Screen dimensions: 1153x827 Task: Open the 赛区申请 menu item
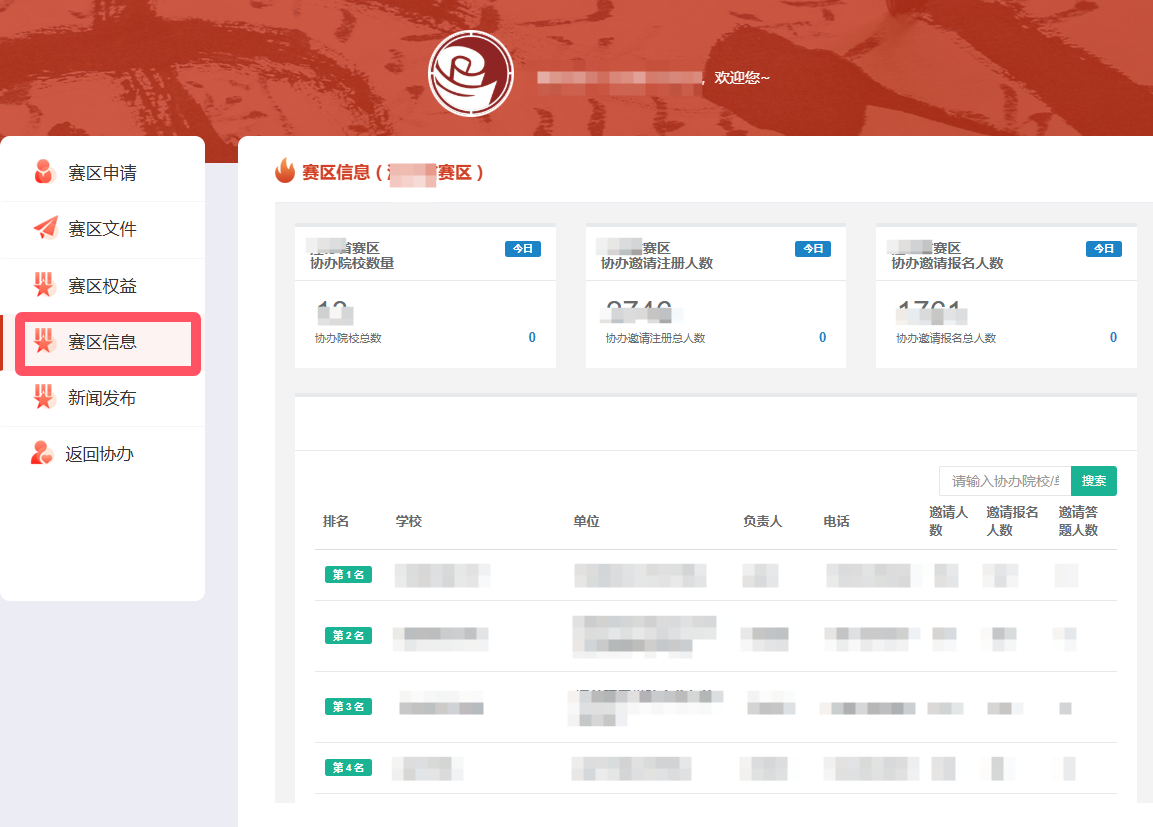point(102,173)
